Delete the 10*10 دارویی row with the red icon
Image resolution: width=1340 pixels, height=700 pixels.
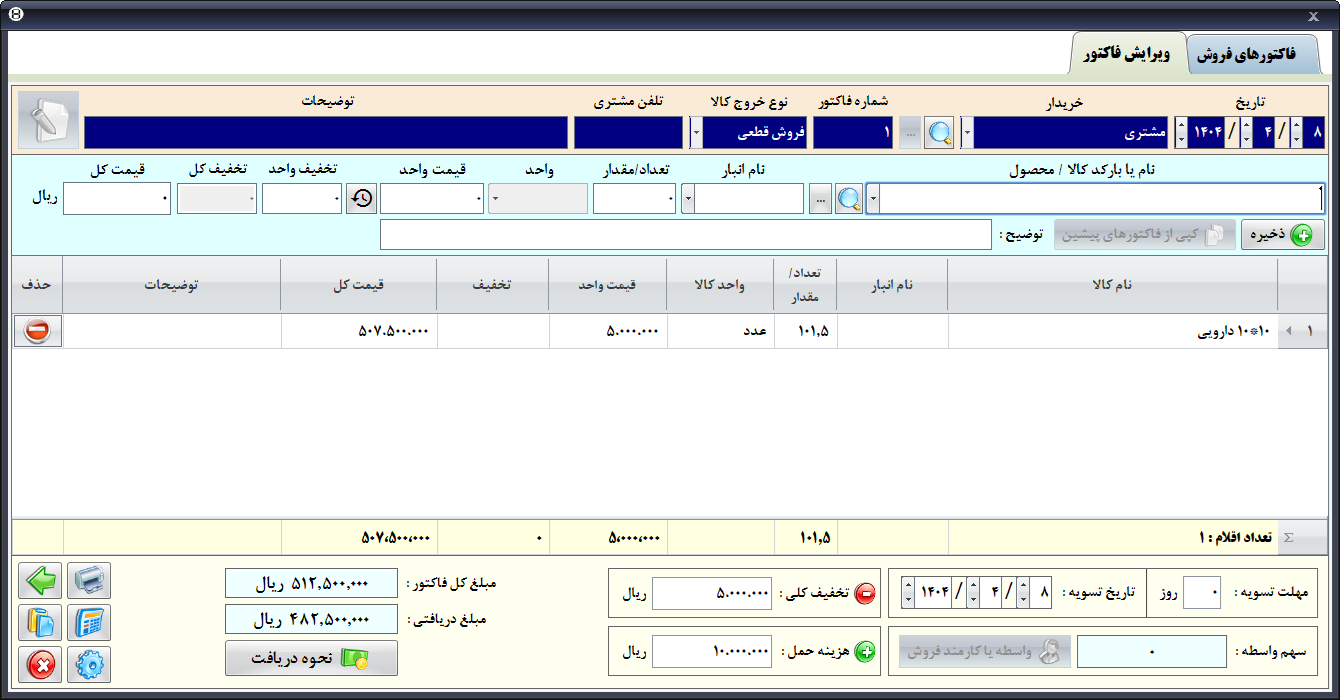(x=38, y=331)
